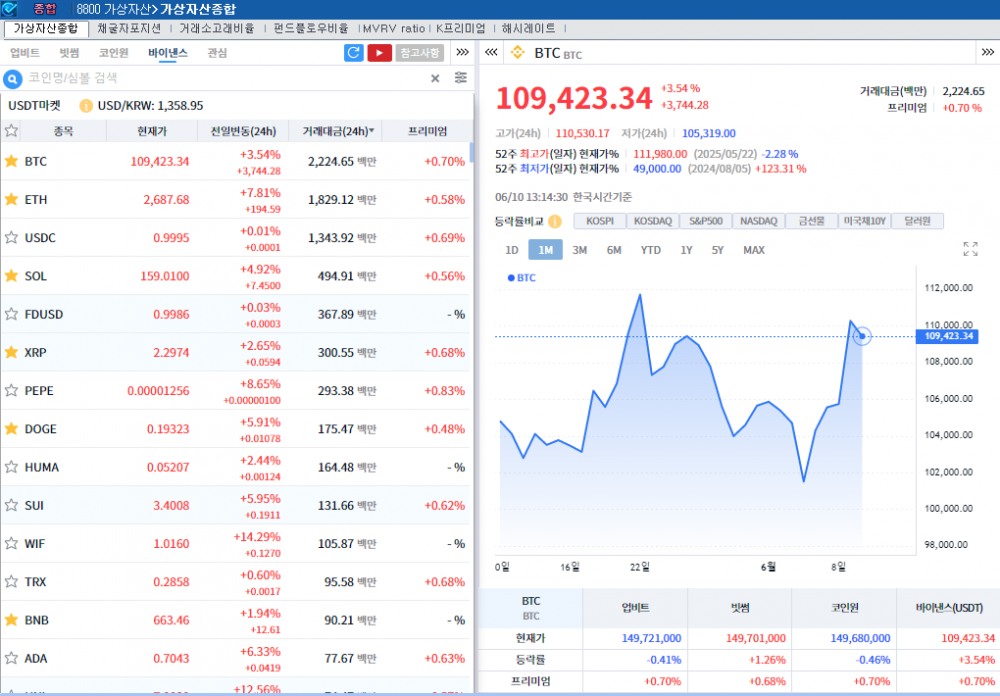Click info icon next to 등락률비교

point(554,221)
